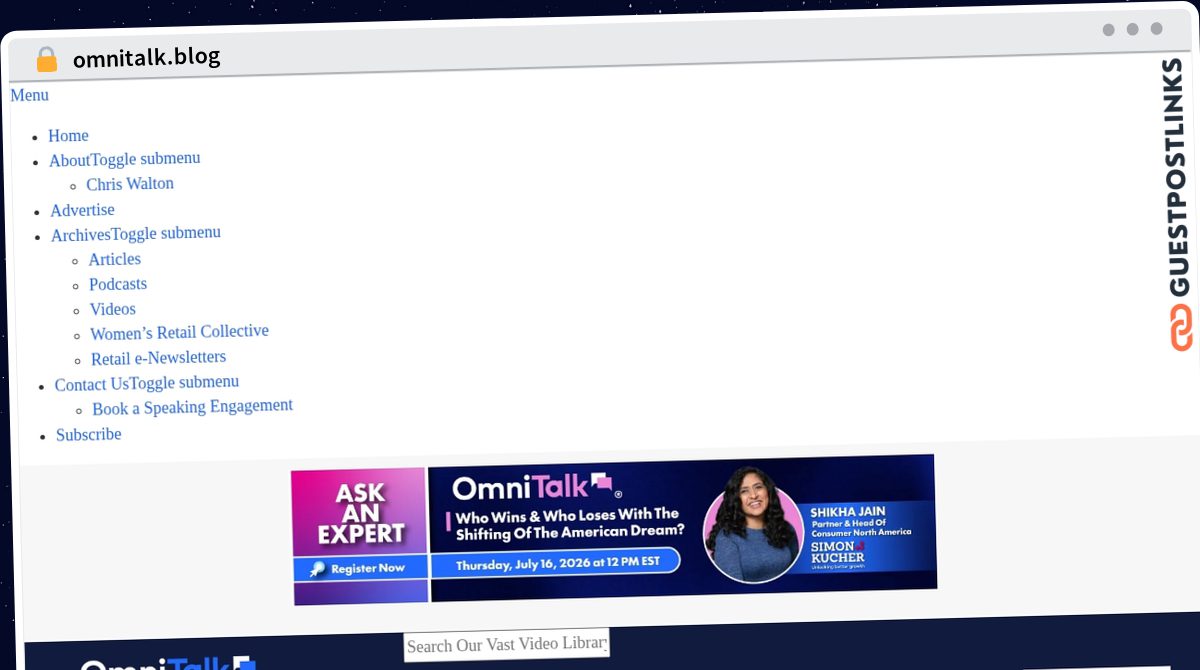Click the Register Now banner button
Screen dimensions: 1200x670
tap(360, 568)
